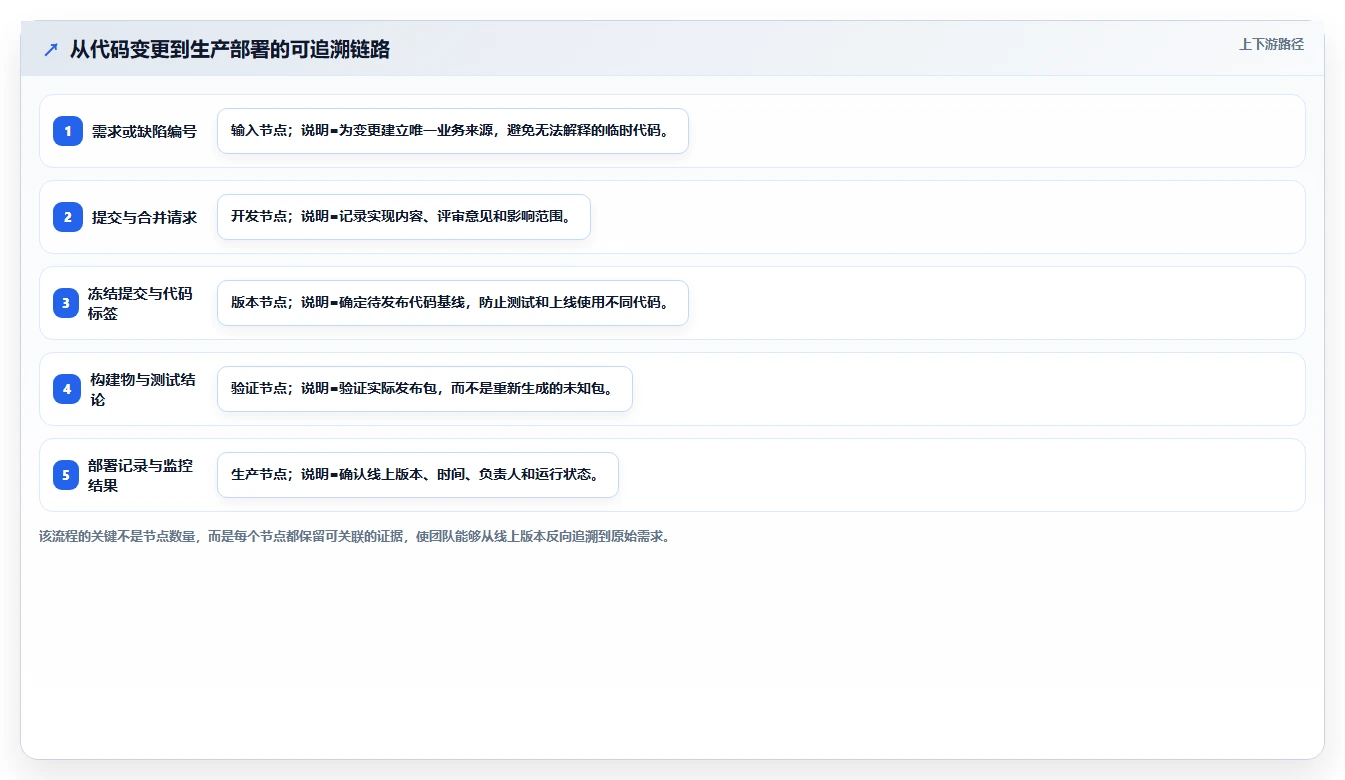Click the arrow icon beside the title

coord(51,49)
